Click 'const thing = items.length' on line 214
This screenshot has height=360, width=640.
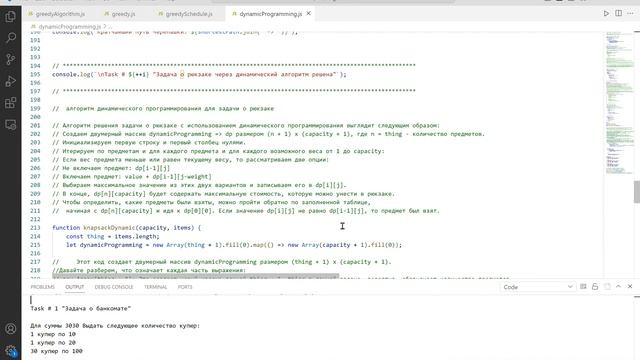pos(113,236)
